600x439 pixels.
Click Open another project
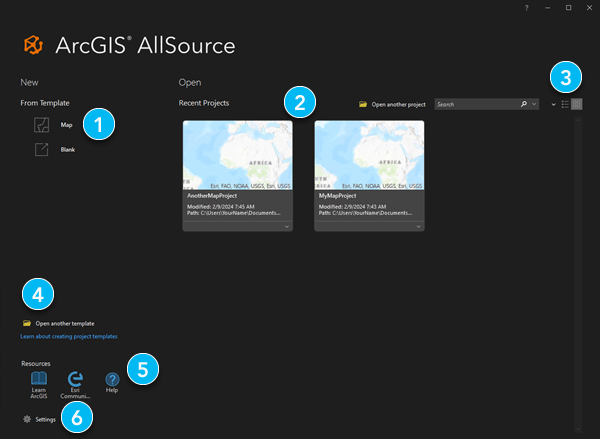coord(391,104)
